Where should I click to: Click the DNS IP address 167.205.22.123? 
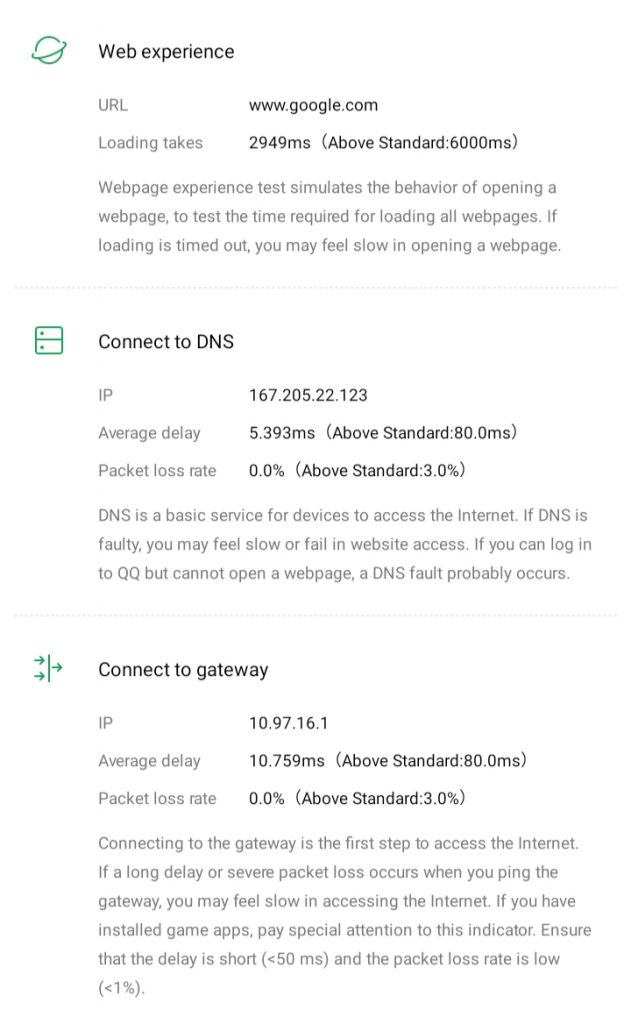[x=308, y=395]
